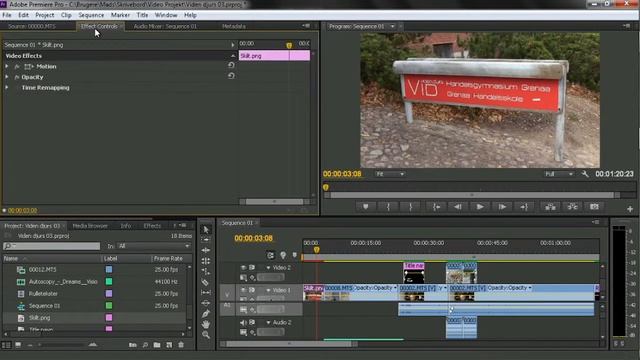Click New Bin icon in the Project panel
The height and width of the screenshot is (360, 640).
click(157, 345)
